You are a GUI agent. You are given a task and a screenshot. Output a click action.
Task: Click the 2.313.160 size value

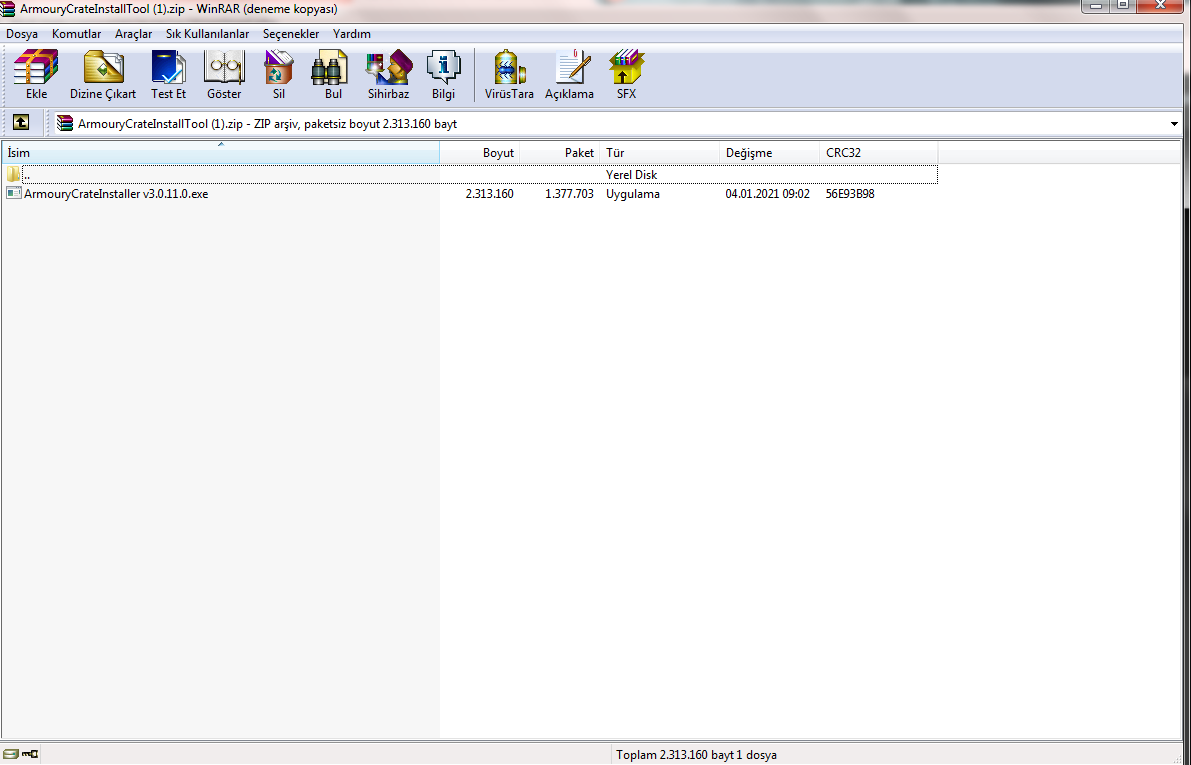pos(489,194)
